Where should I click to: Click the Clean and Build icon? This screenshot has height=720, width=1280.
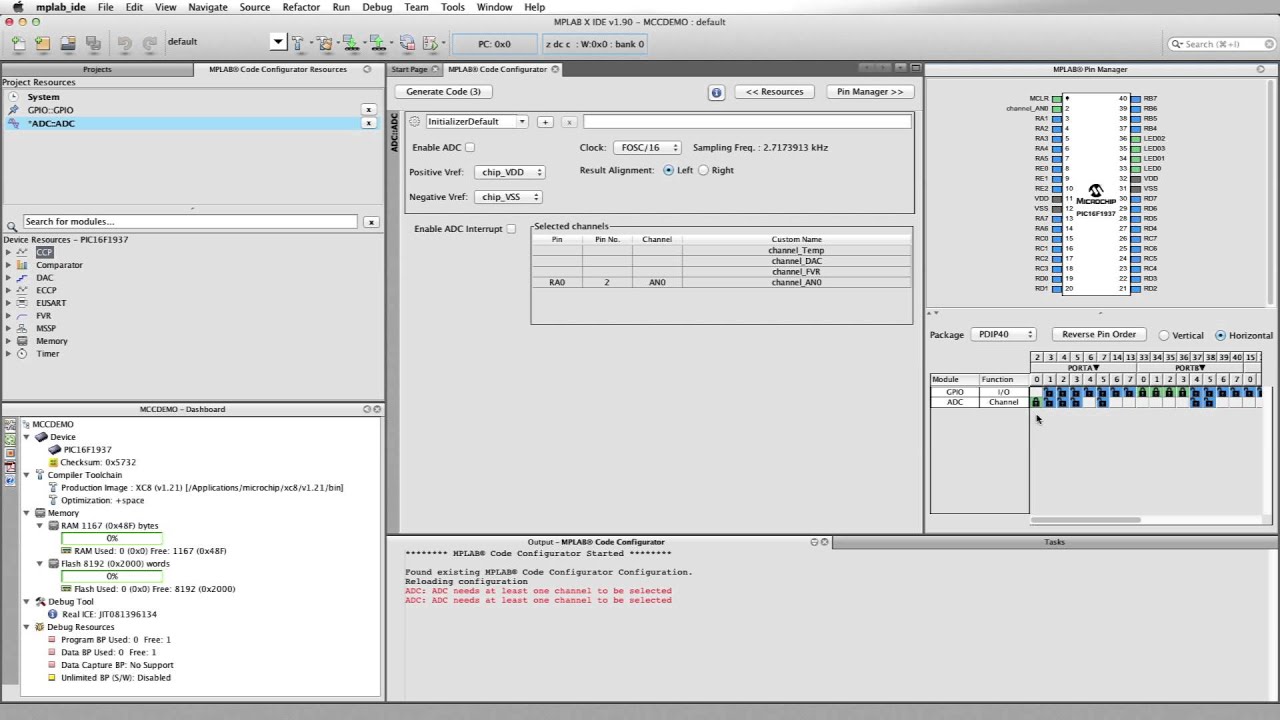(x=325, y=43)
